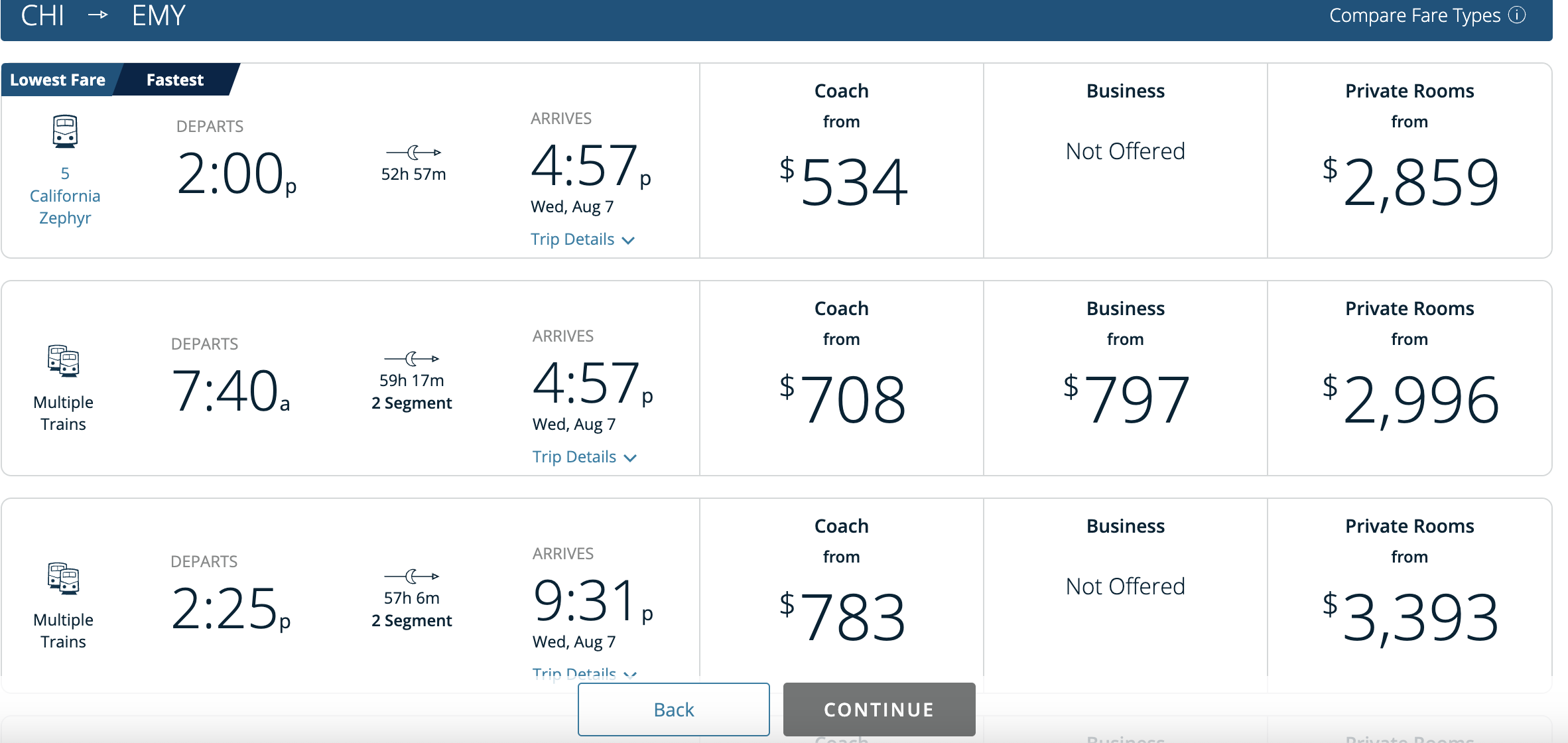Click Multiple Trains label for 7:40a departure
The width and height of the screenshot is (1568, 743).
(x=64, y=413)
